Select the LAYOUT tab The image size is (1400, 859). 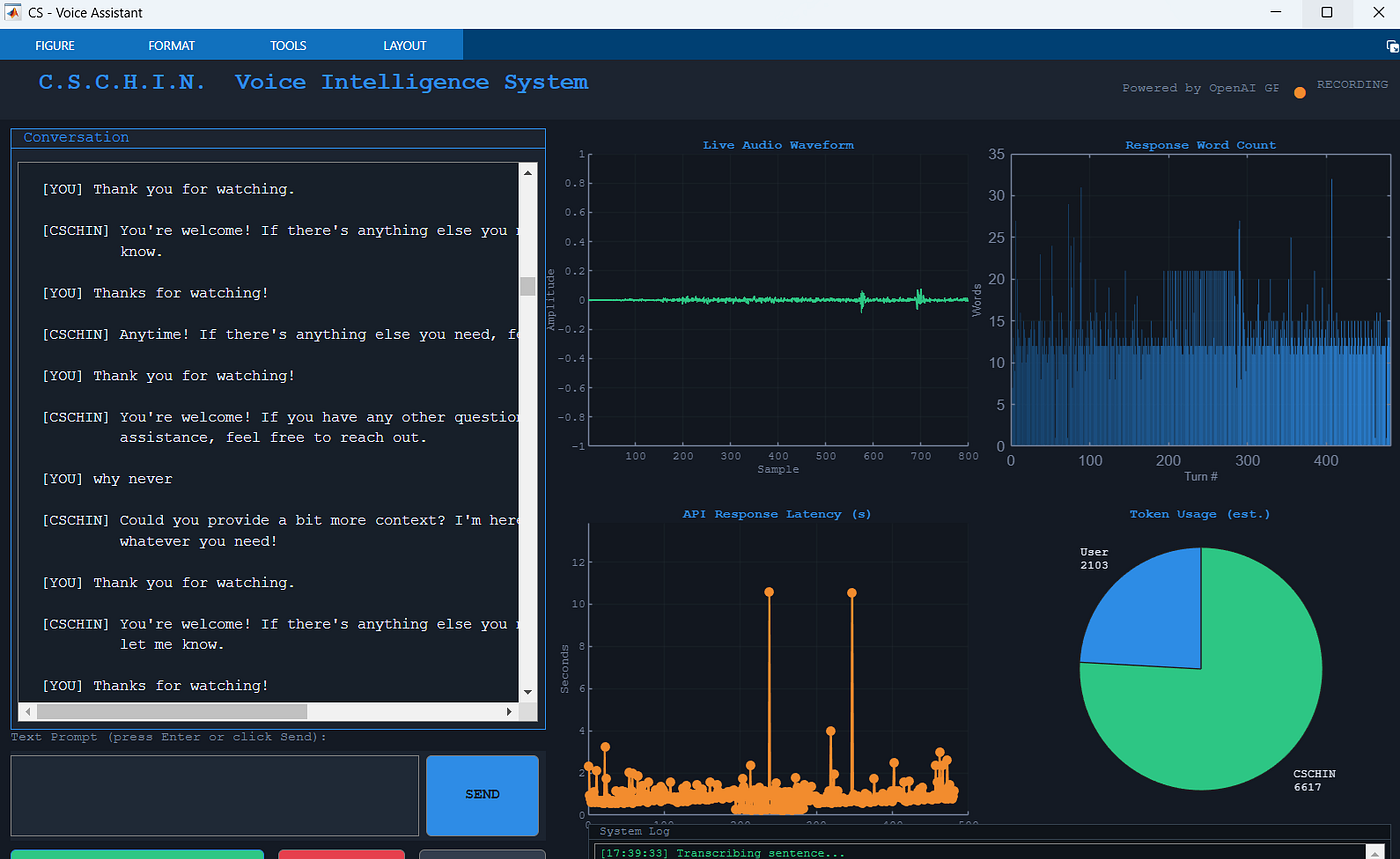click(405, 45)
